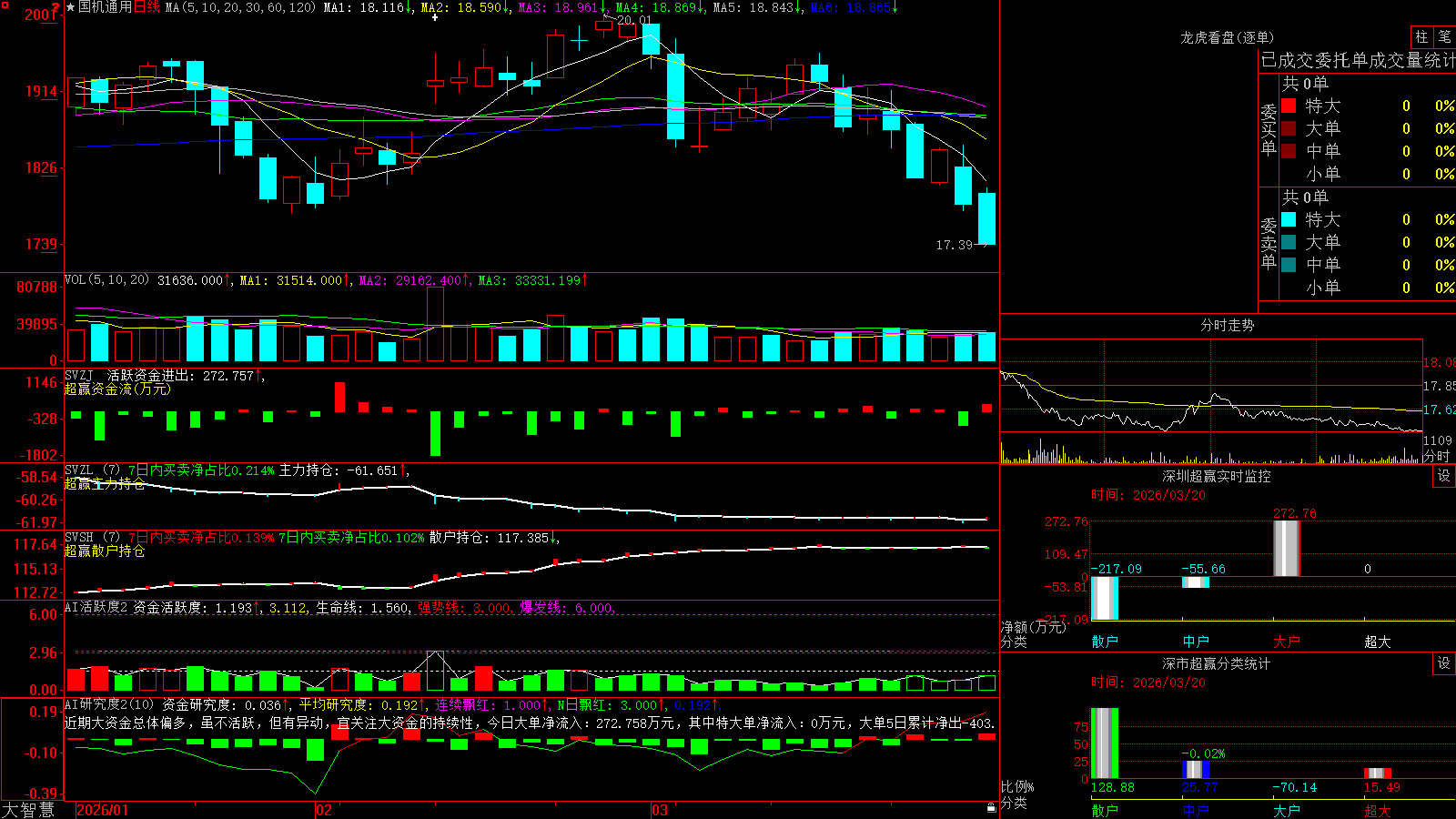Click the cyan 特大 swatch under 委卖单
Screen dimensions: 1456x819
(1289, 219)
